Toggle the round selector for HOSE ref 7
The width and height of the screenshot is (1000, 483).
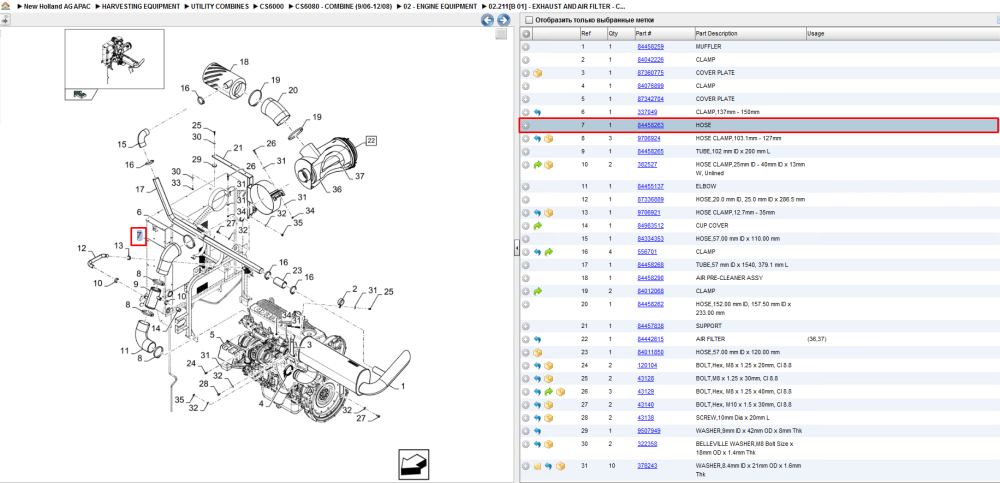pyautogui.click(x=526, y=125)
